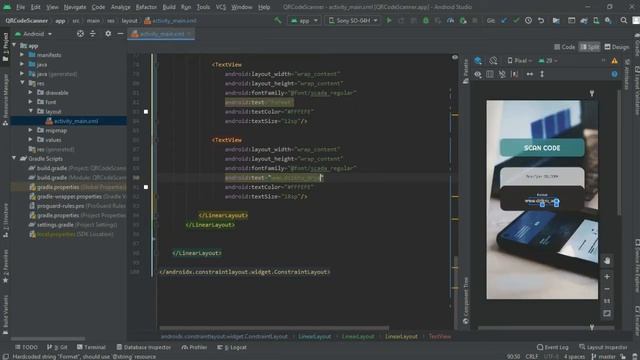Screen dimensions: 640x360
Task: Click zoom to fit screen icon
Action: coord(607,314)
